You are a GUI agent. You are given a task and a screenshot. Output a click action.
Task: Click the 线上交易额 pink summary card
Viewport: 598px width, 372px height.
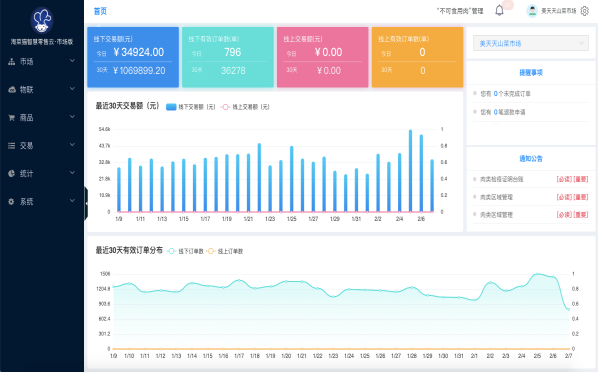coord(323,57)
